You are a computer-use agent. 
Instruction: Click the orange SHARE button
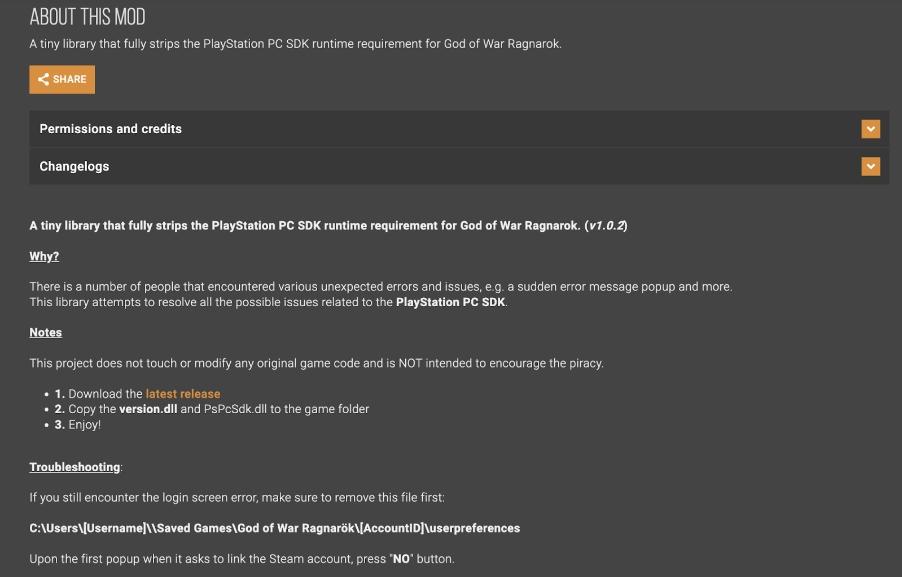pyautogui.click(x=62, y=79)
